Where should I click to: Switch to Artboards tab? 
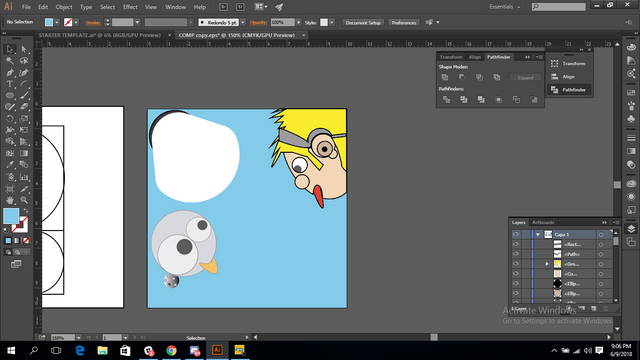pos(543,222)
